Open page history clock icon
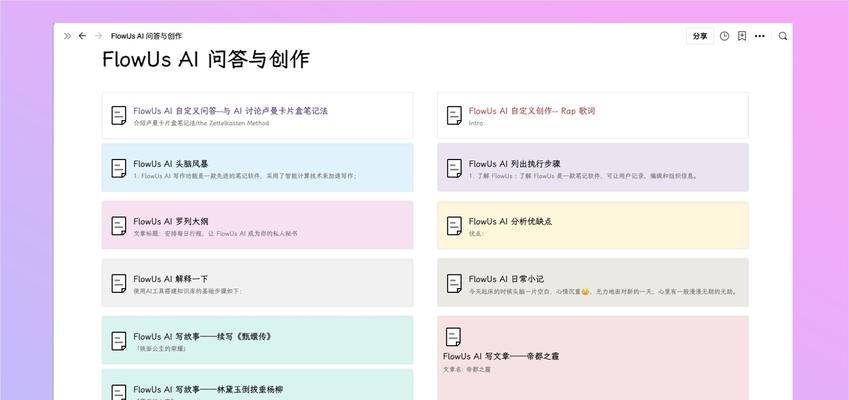 [724, 36]
